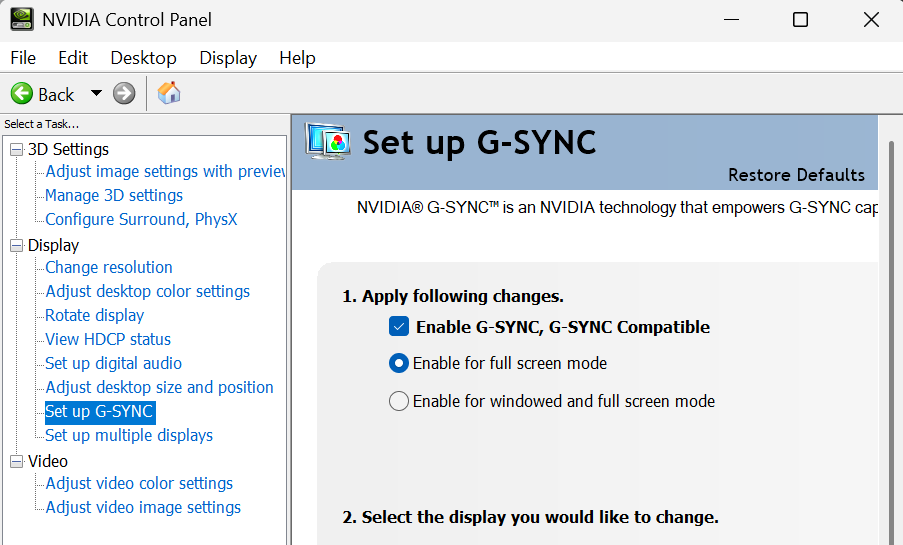
Task: Click the 3D Settings category label
Action: pos(68,149)
